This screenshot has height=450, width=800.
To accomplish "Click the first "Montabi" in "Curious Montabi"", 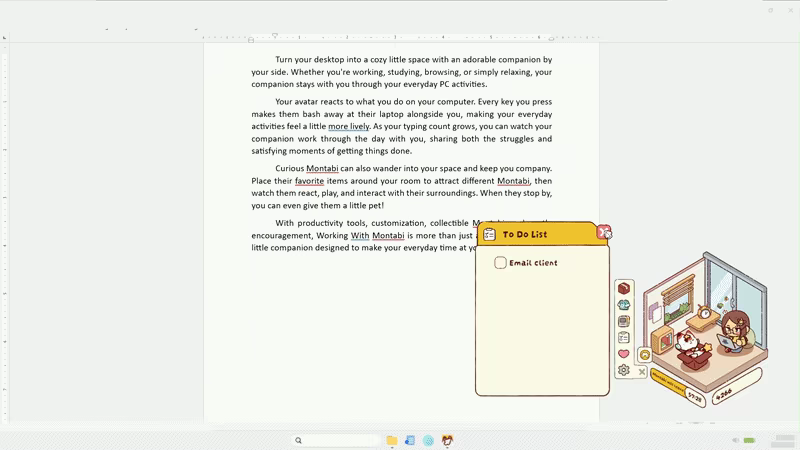I will point(322,168).
